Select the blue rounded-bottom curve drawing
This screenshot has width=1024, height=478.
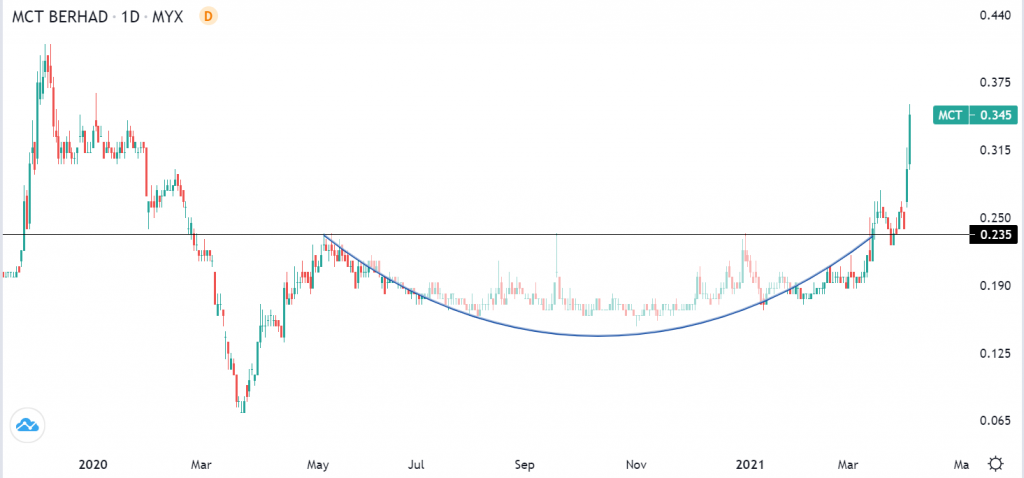coord(598,335)
